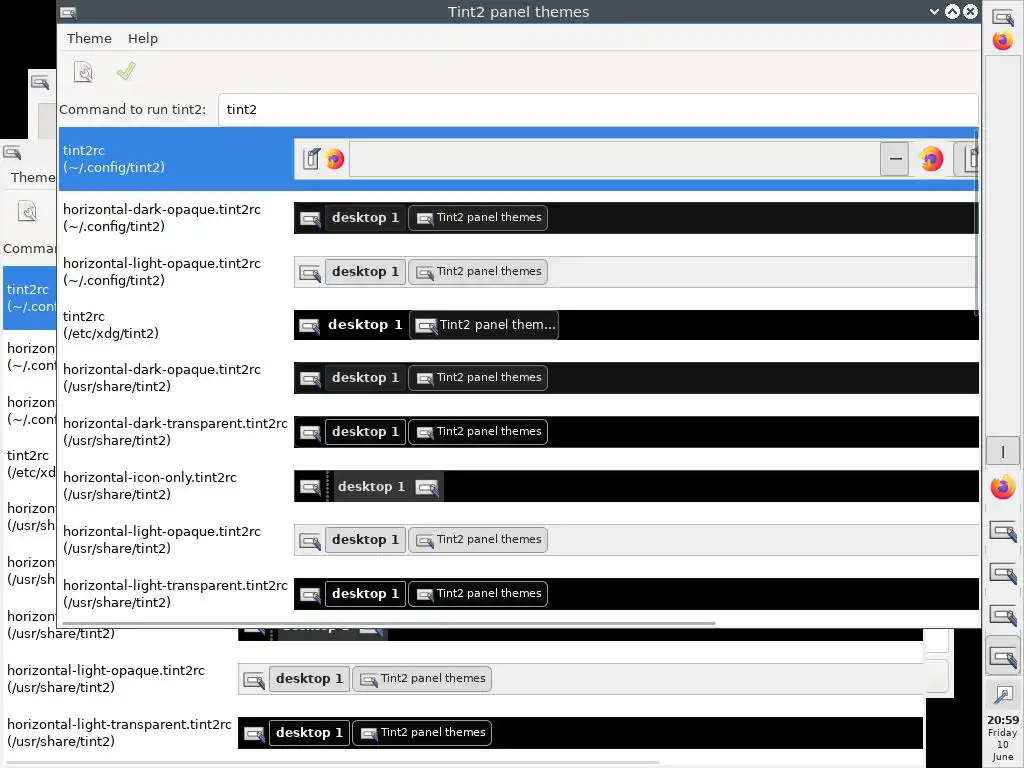The width and height of the screenshot is (1024, 768).
Task: Click the preview of horizontal-icon-only.tint2rc in front window
Action: [635, 486]
